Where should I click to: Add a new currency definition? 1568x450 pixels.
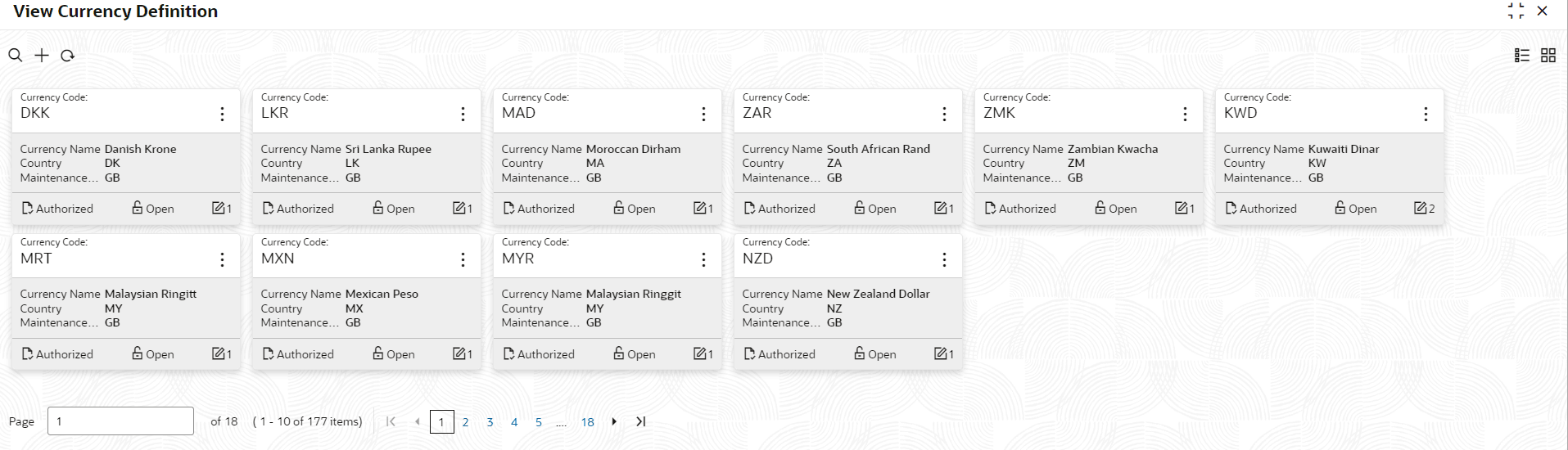(42, 56)
